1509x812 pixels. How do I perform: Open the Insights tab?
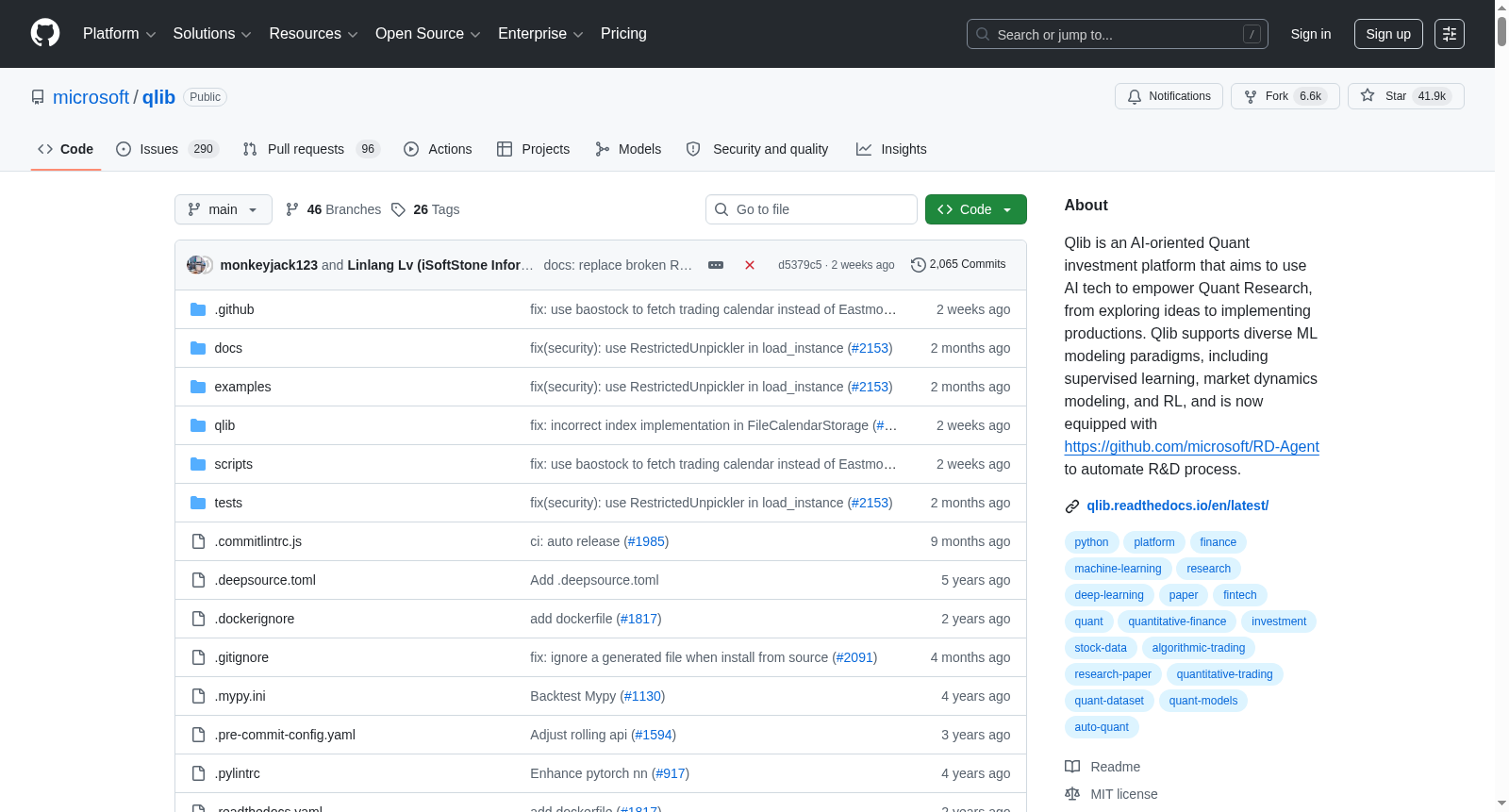tap(891, 149)
